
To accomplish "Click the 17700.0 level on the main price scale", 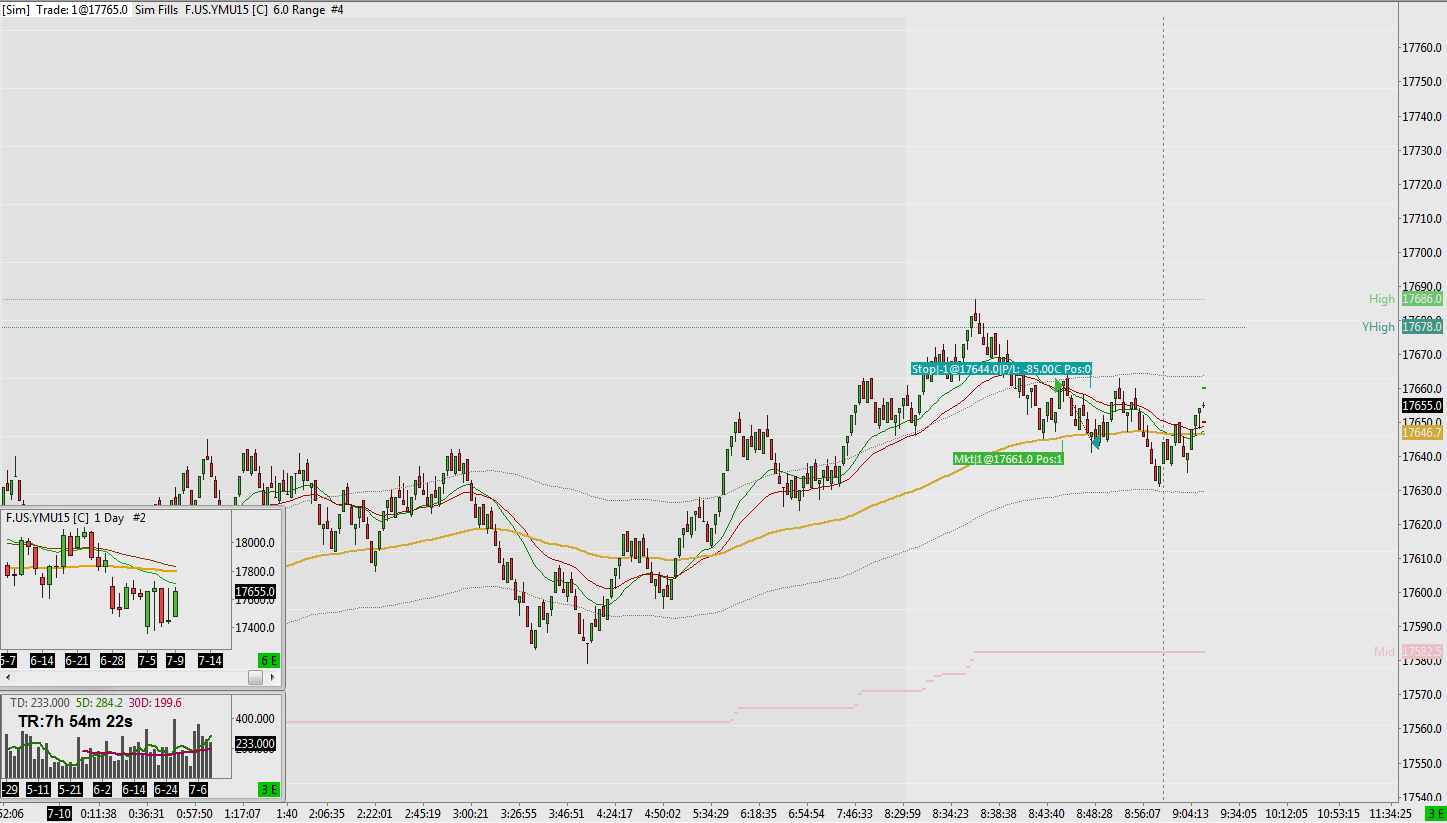I will 1422,252.
